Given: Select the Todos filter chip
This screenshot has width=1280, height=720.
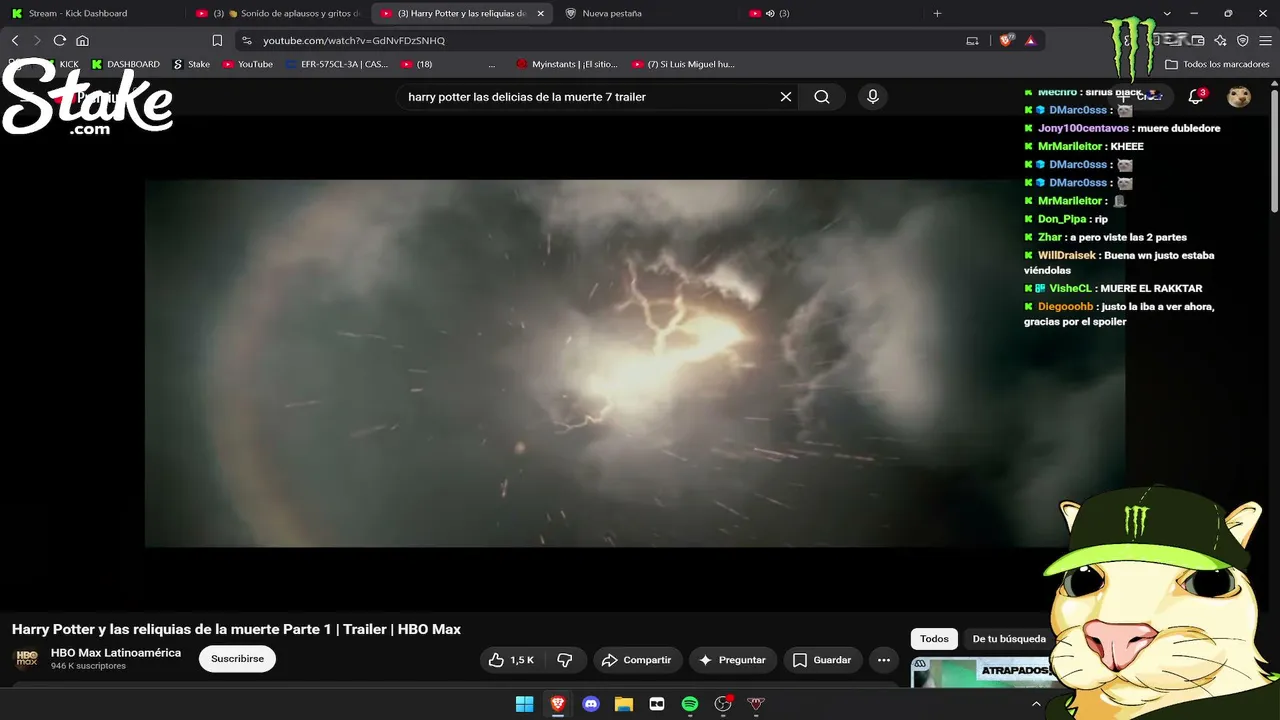Looking at the screenshot, I should click(934, 639).
